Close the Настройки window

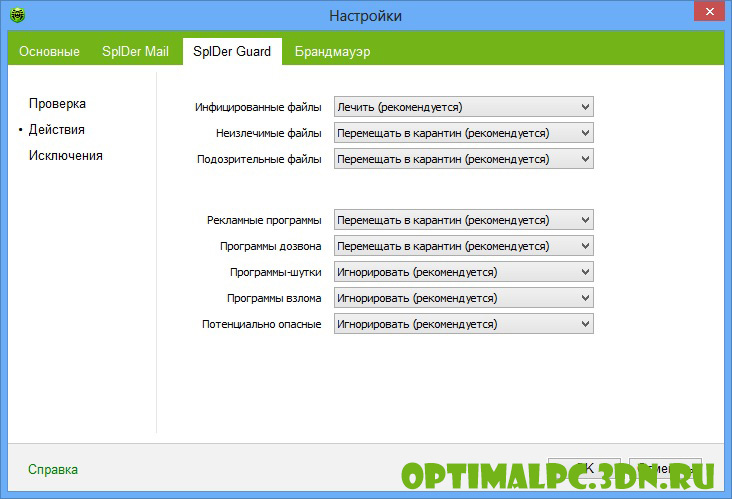(709, 11)
